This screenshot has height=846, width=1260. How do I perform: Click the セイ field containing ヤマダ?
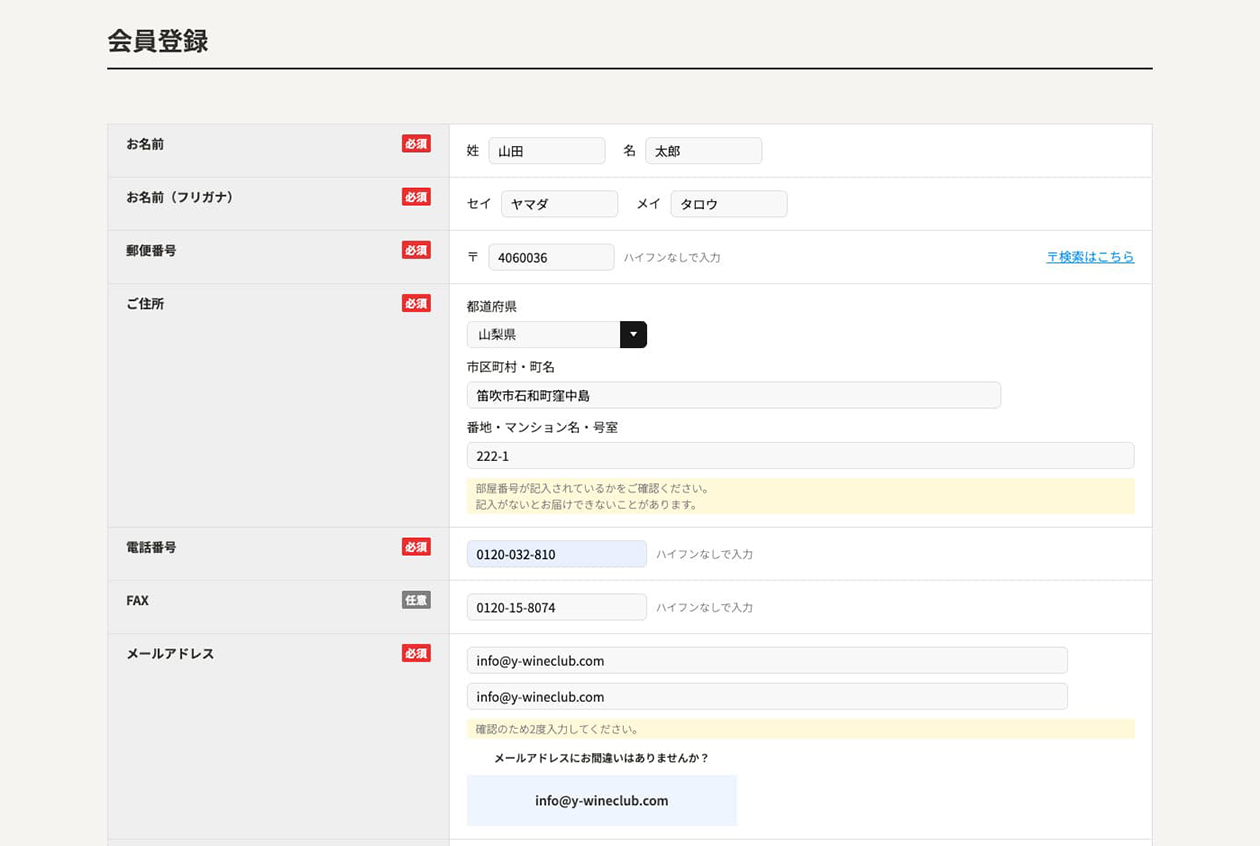point(560,204)
